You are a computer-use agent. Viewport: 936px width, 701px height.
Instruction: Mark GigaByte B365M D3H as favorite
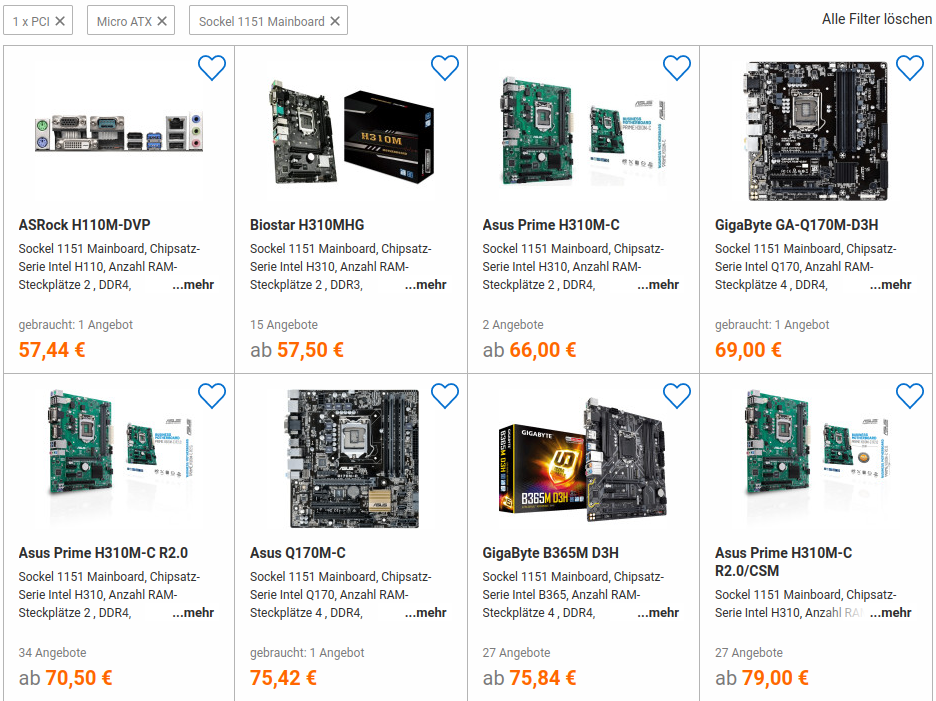pyautogui.click(x=677, y=396)
